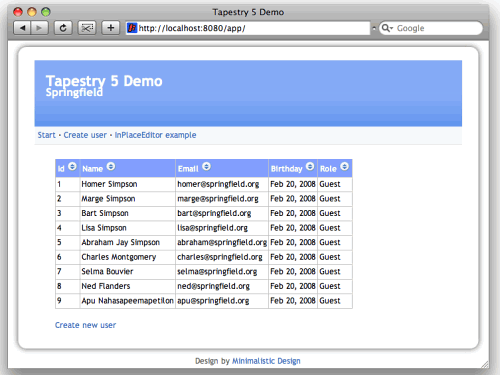Click the Google search input field
Viewport: 500px width, 375px height.
(438, 28)
